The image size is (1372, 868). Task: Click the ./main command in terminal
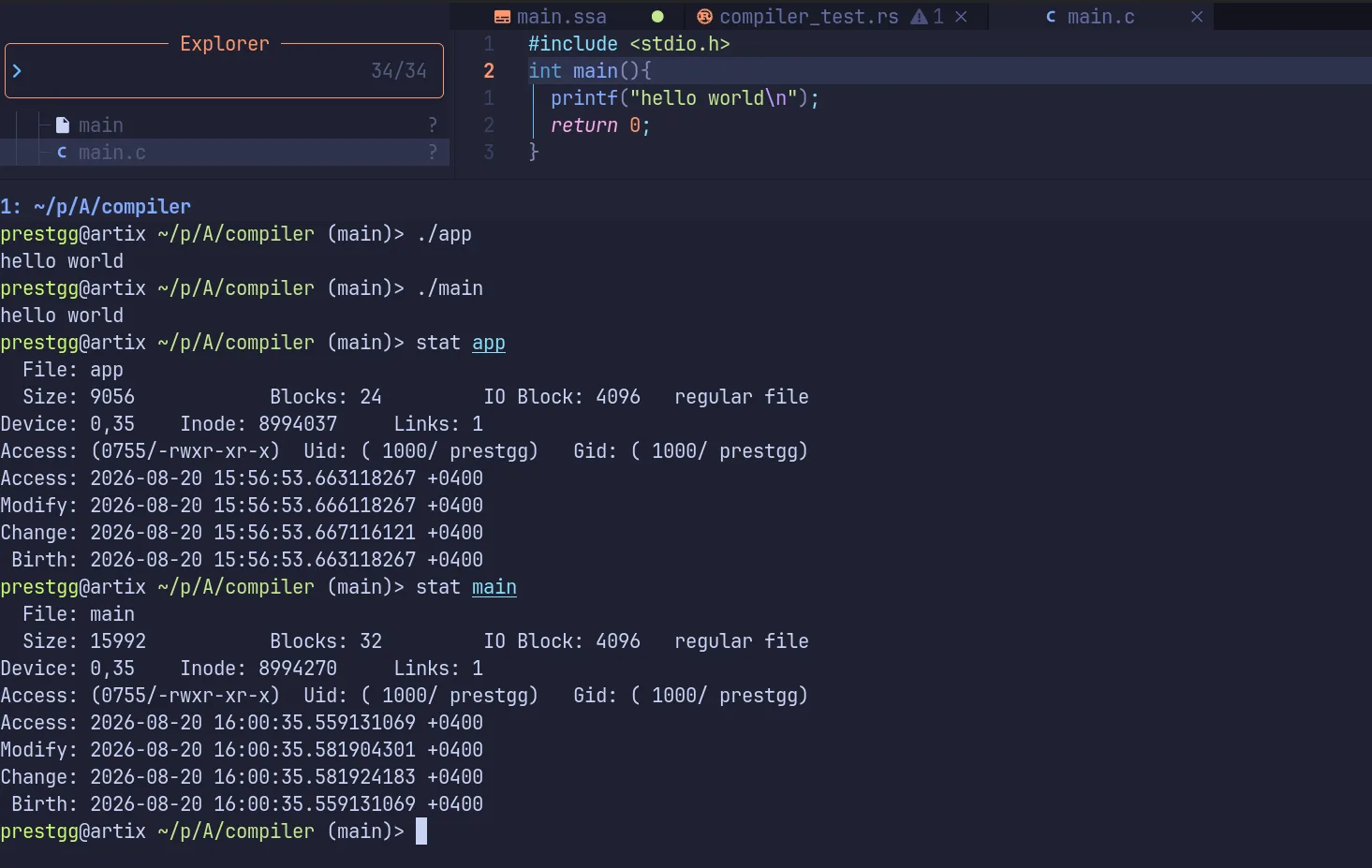(x=450, y=288)
